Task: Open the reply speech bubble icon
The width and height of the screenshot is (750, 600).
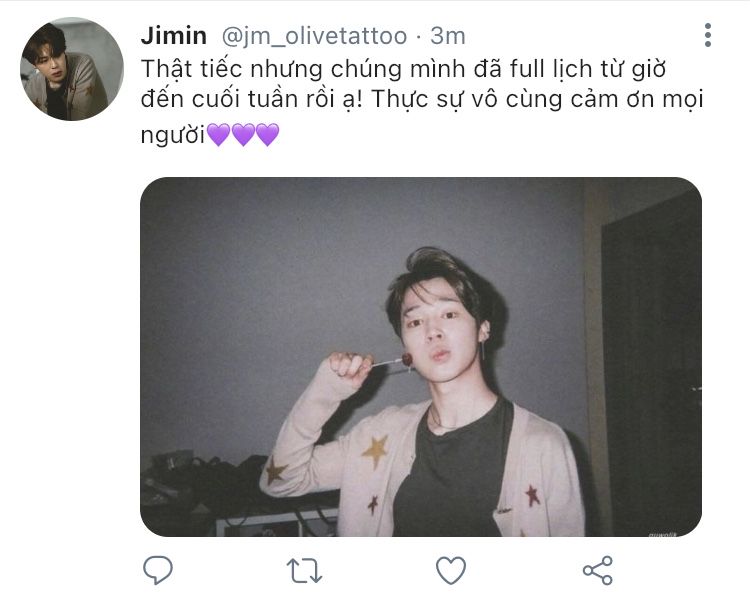Action: [158, 570]
